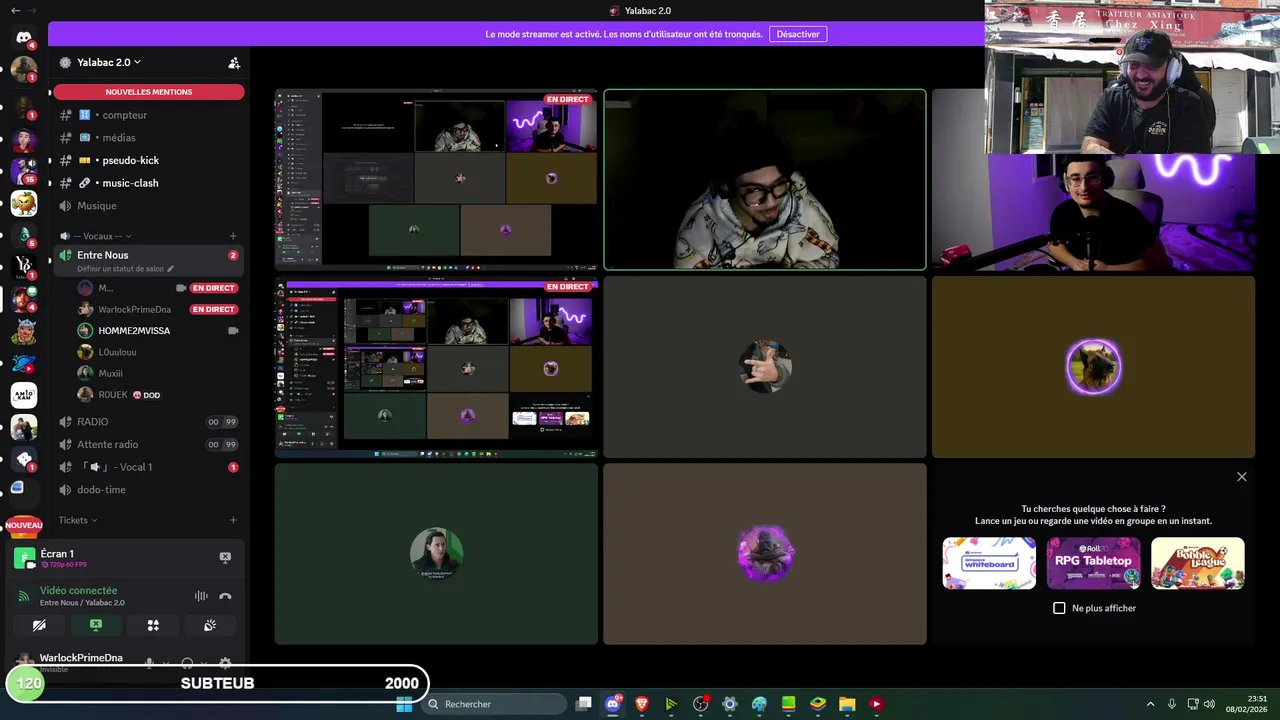The image size is (1280, 720).
Task: Launch the RPG Tabletop activity card
Action: [x=1093, y=563]
